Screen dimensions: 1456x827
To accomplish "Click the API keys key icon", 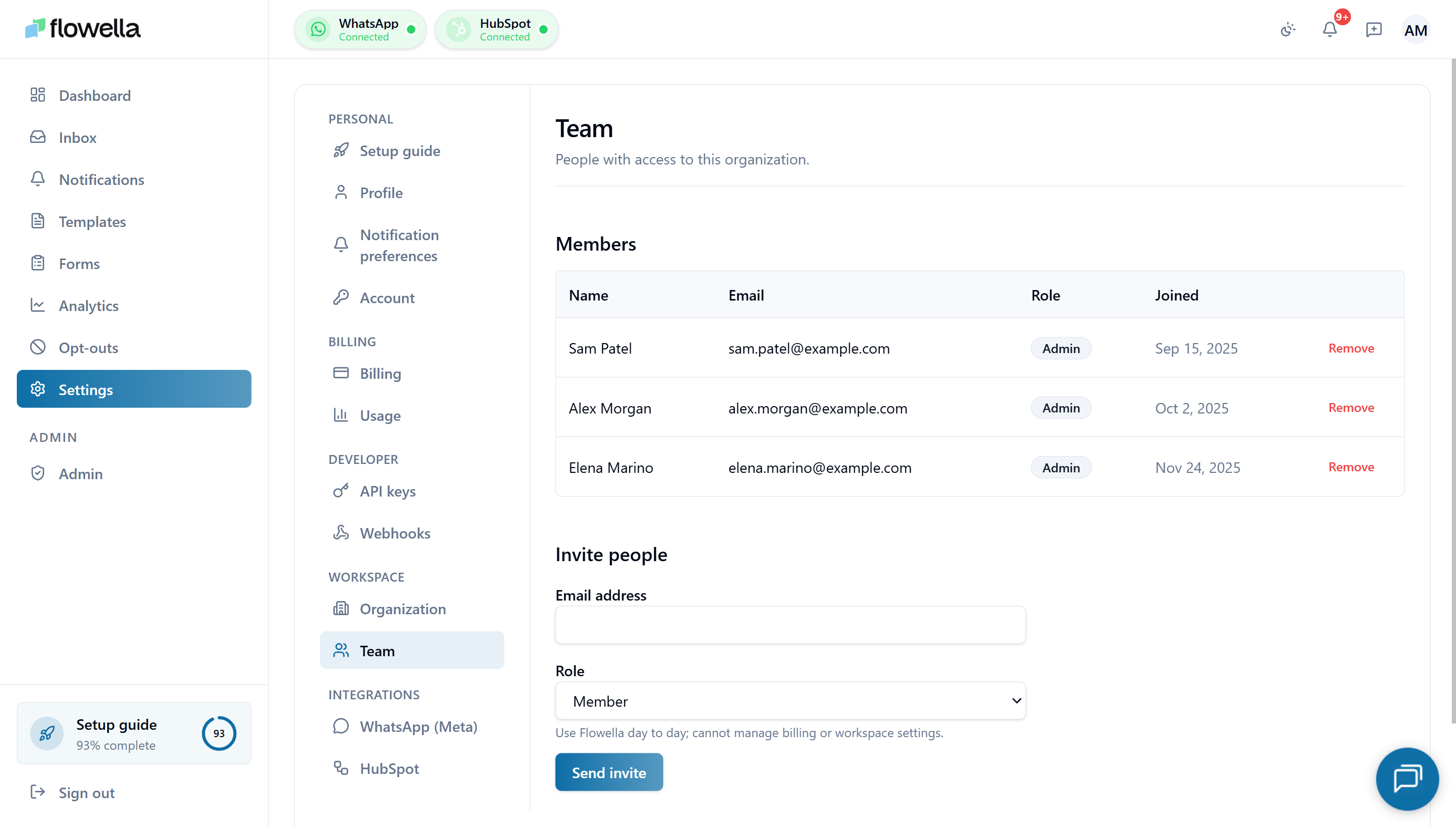I will [340, 491].
